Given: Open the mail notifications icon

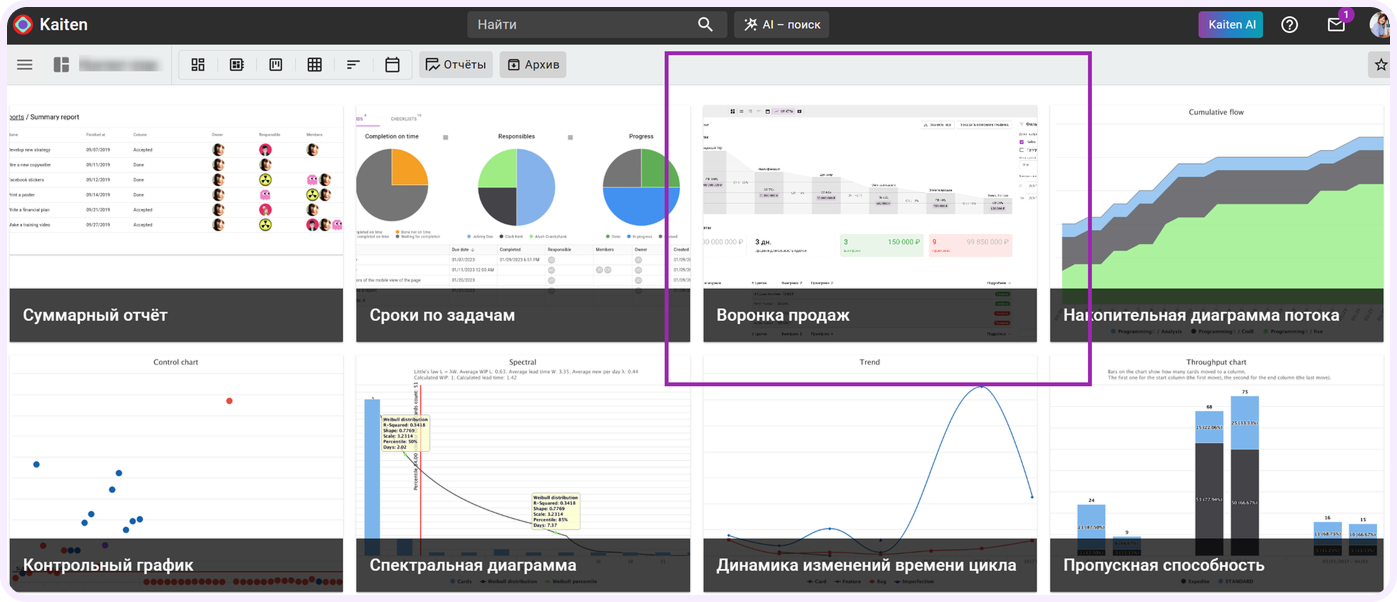Looking at the screenshot, I should pyautogui.click(x=1336, y=25).
